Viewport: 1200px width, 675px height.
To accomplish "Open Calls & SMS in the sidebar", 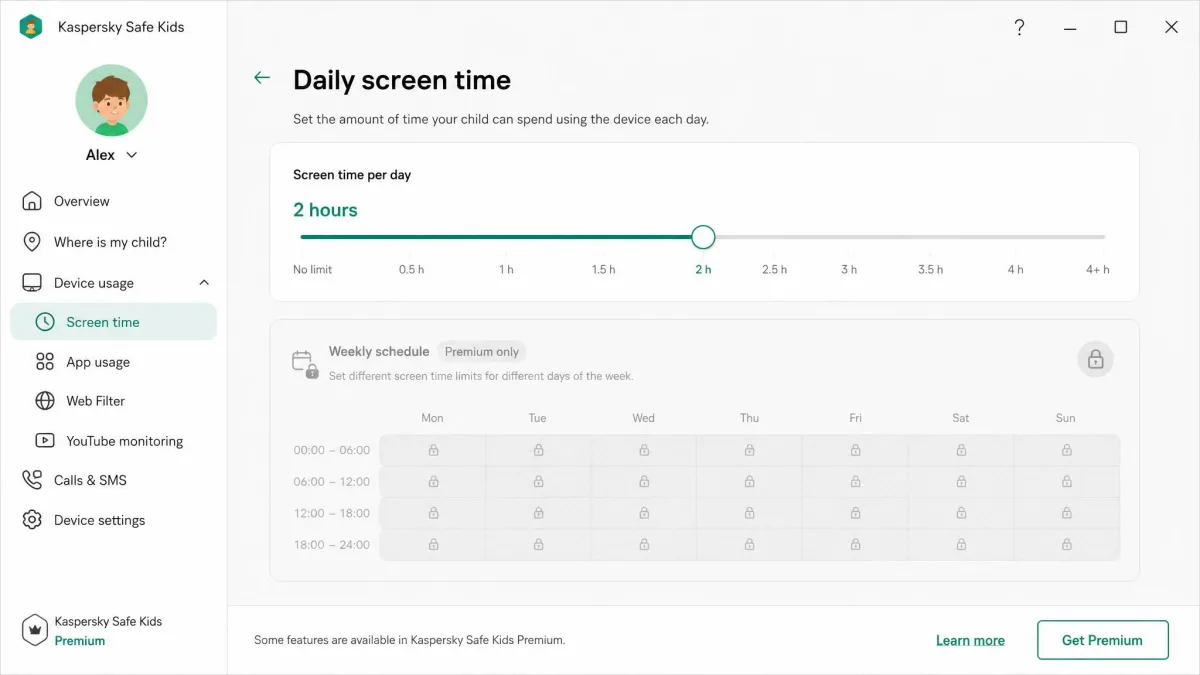I will tap(90, 480).
